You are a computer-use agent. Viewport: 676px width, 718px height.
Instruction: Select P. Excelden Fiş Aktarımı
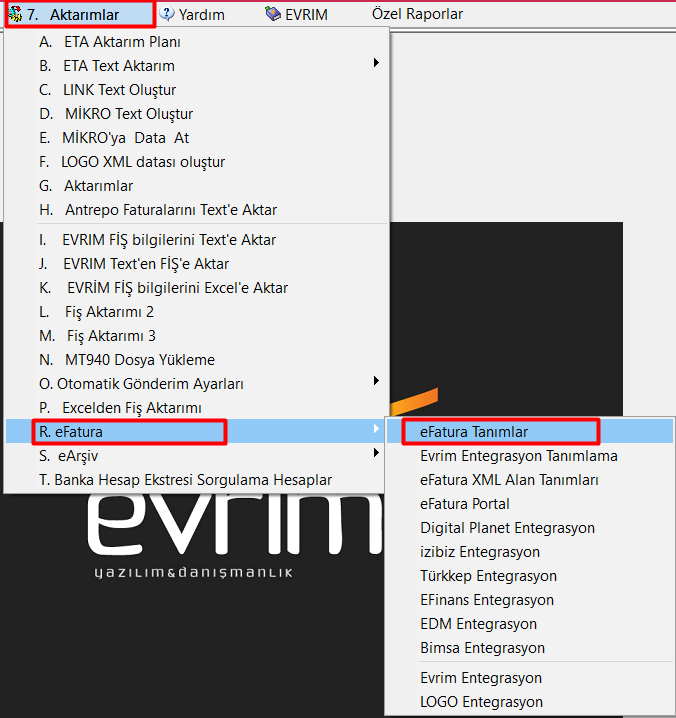pos(196,408)
